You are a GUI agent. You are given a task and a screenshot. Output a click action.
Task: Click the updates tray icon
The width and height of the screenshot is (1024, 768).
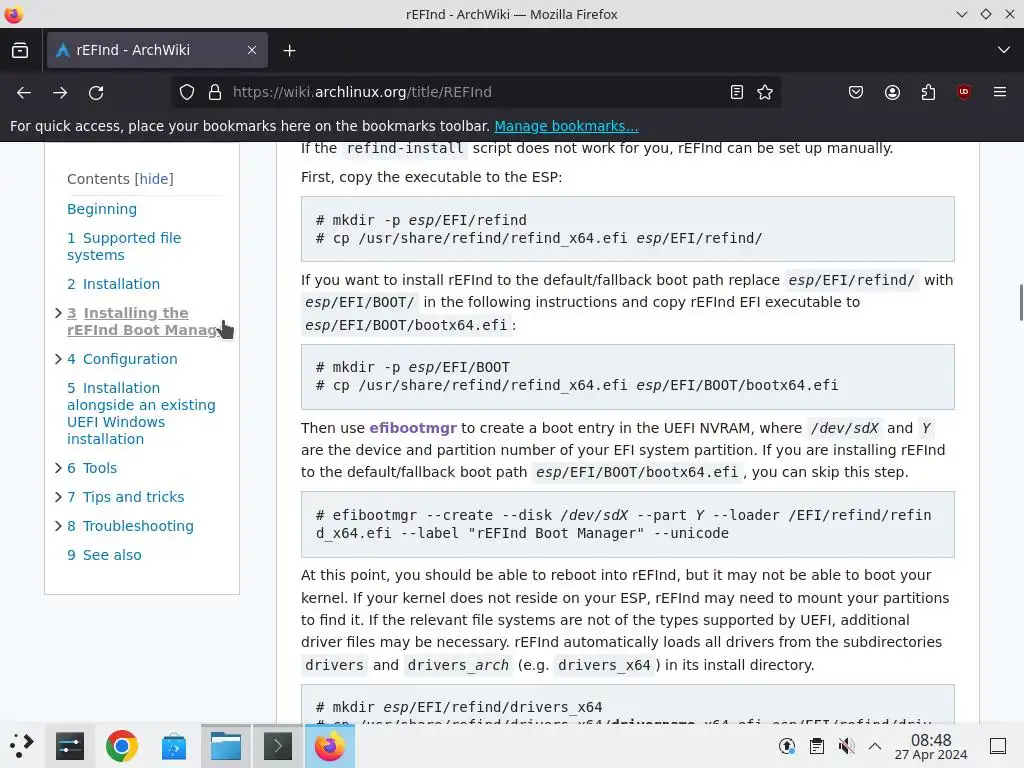pyautogui.click(x=787, y=746)
